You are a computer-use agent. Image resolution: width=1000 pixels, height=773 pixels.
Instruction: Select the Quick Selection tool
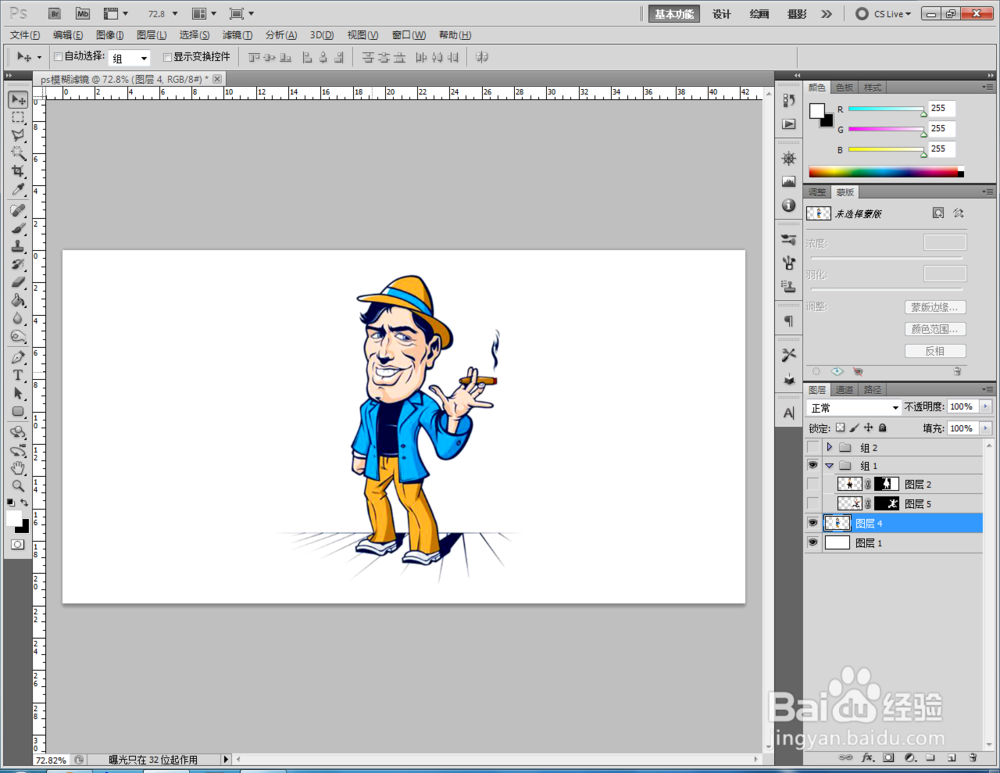tap(18, 153)
